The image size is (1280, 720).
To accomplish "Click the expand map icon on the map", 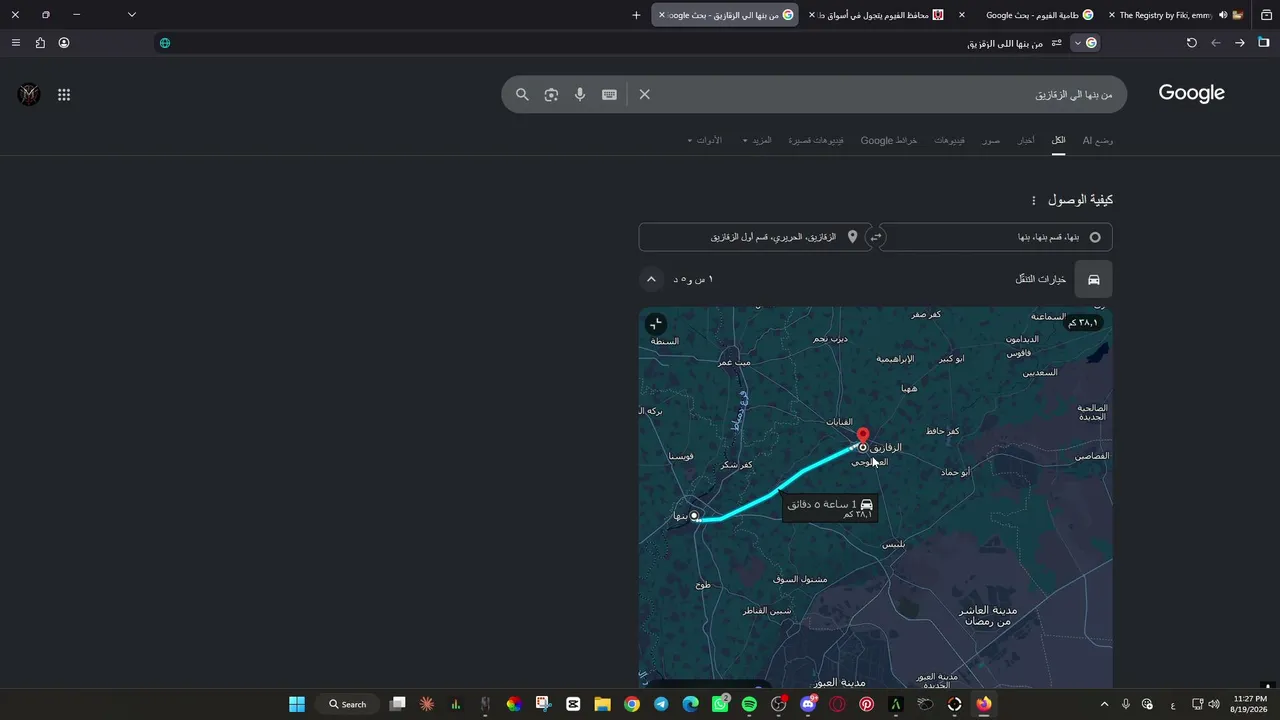I will pos(655,324).
